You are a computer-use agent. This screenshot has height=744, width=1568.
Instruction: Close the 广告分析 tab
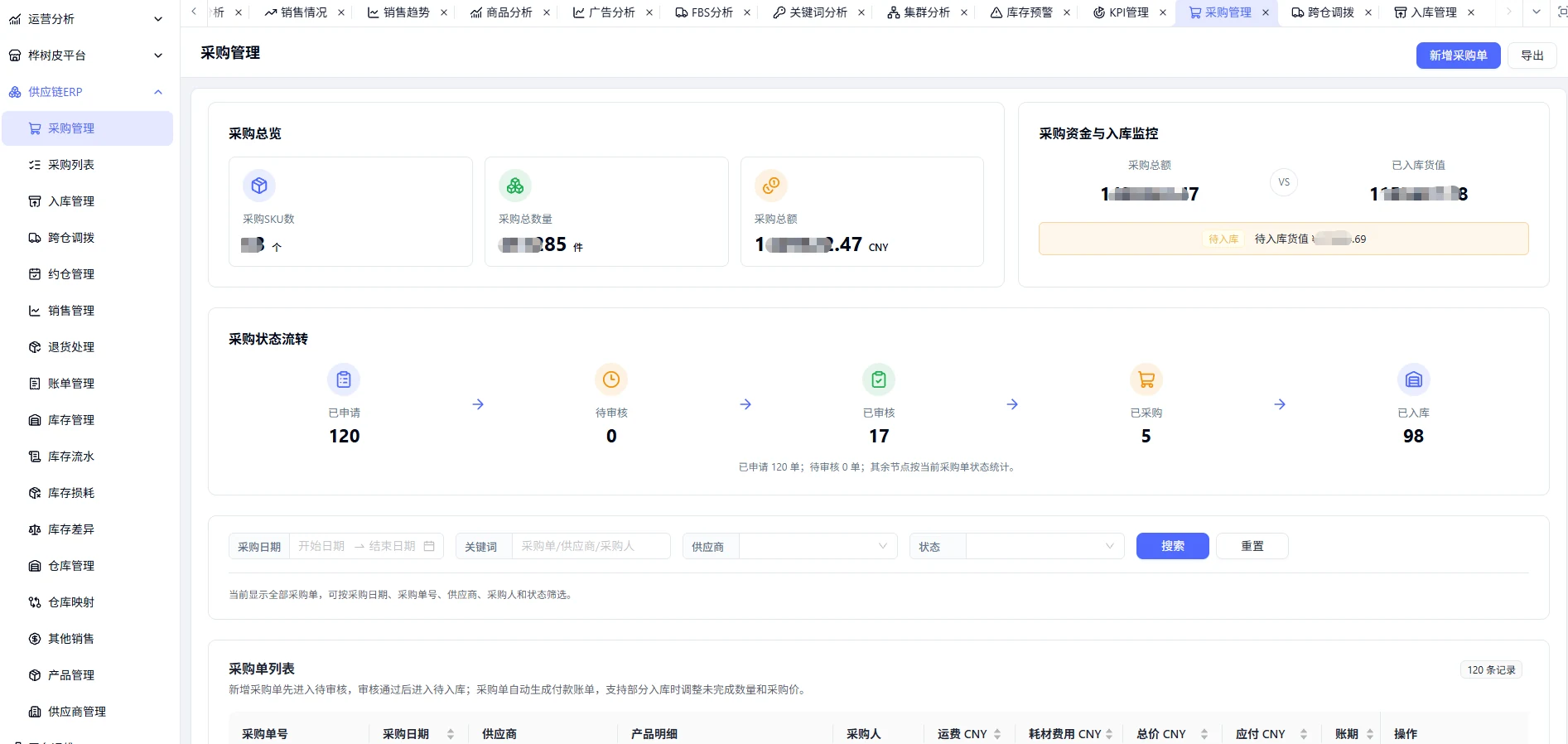tap(649, 12)
